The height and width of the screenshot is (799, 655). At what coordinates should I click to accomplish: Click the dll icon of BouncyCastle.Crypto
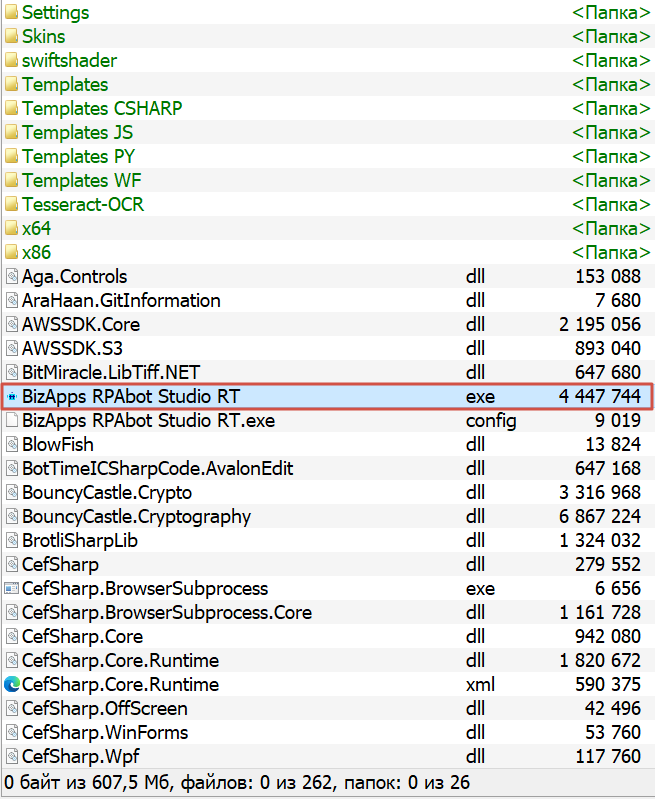(12, 492)
